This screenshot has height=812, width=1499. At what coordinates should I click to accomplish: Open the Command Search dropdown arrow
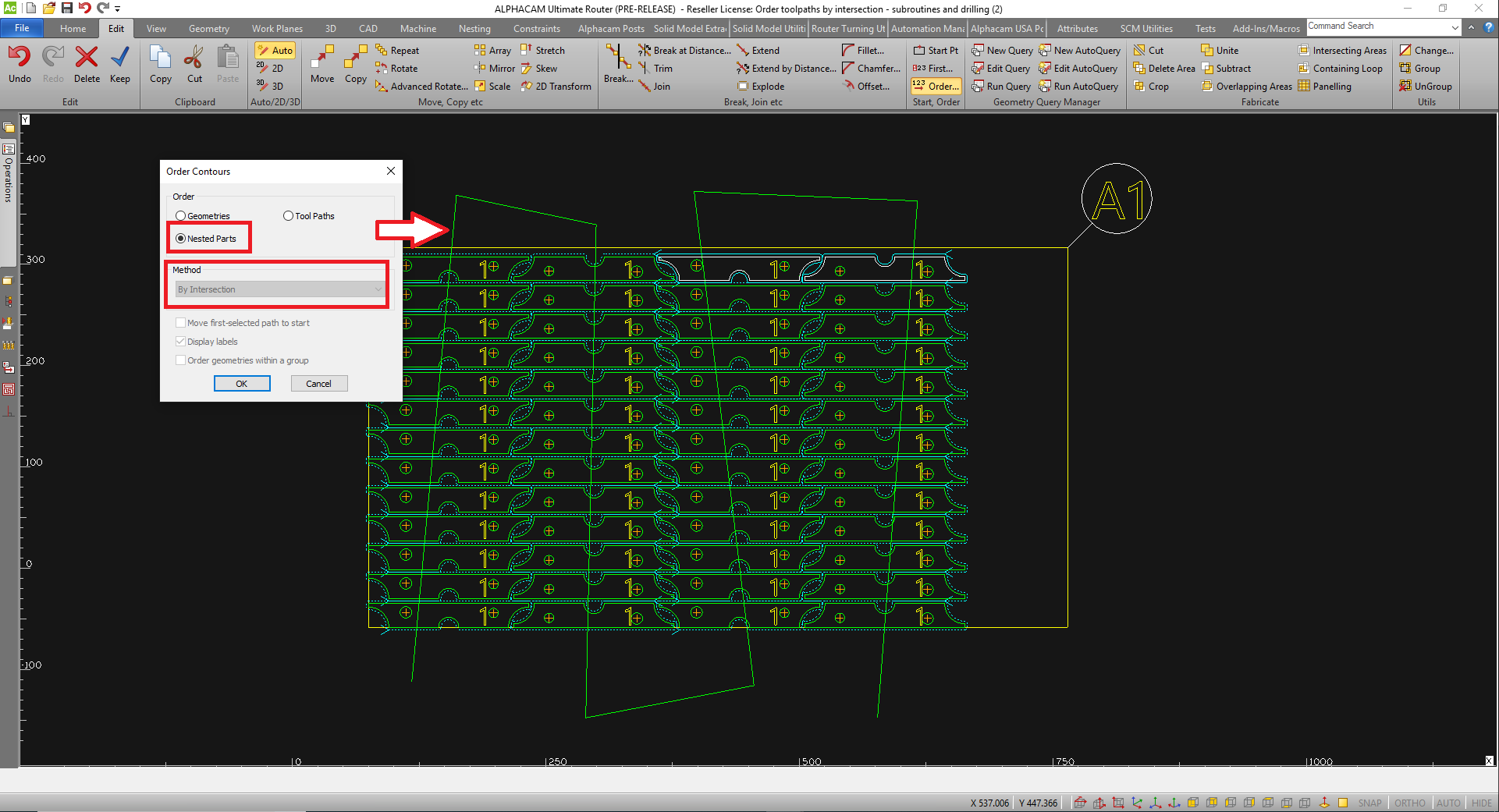coord(1455,27)
